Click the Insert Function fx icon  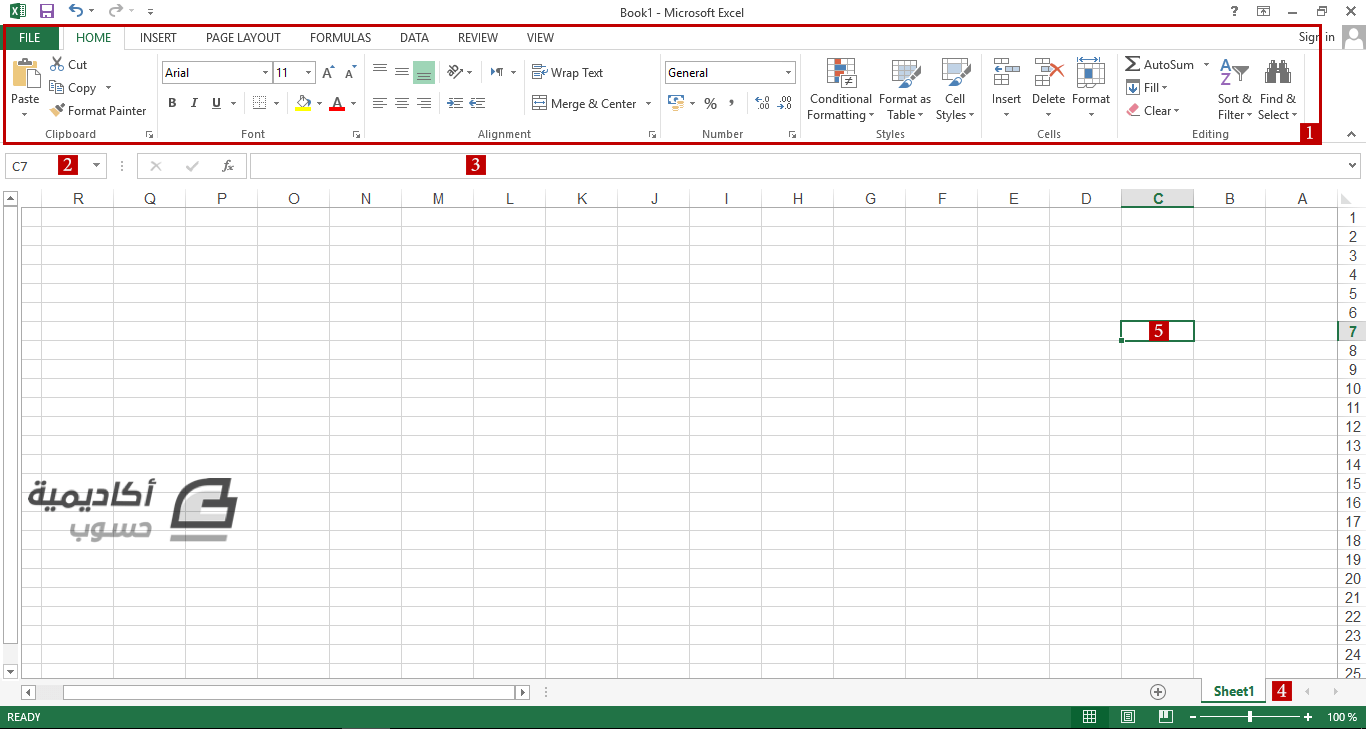[228, 166]
